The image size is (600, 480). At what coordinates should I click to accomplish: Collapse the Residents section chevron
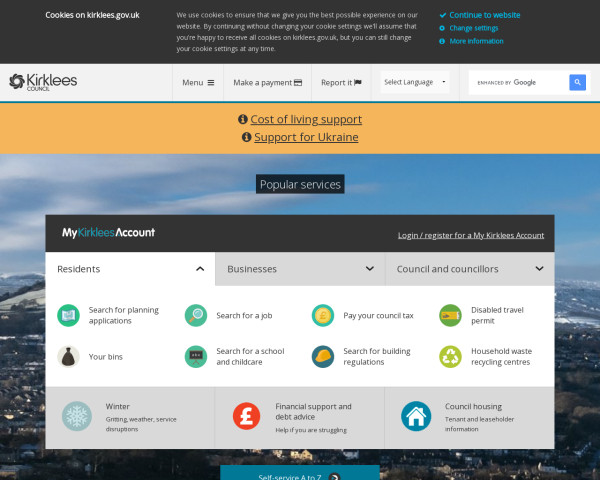pyautogui.click(x=200, y=269)
